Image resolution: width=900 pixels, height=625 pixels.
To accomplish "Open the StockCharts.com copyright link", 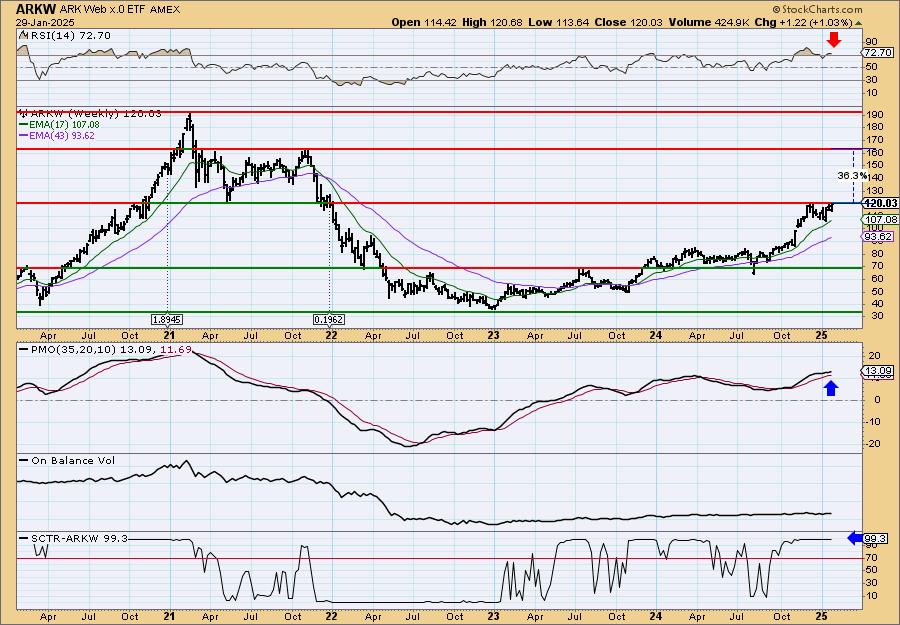I will tap(817, 9).
